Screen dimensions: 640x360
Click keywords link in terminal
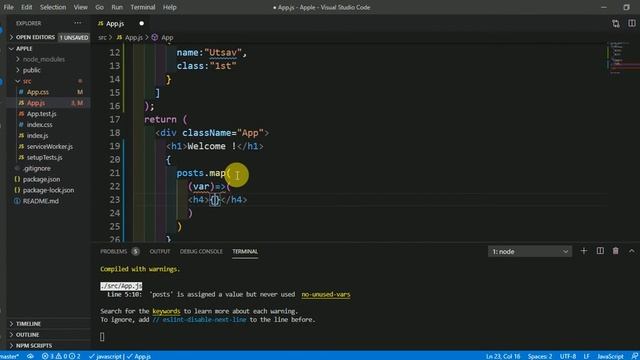click(166, 311)
